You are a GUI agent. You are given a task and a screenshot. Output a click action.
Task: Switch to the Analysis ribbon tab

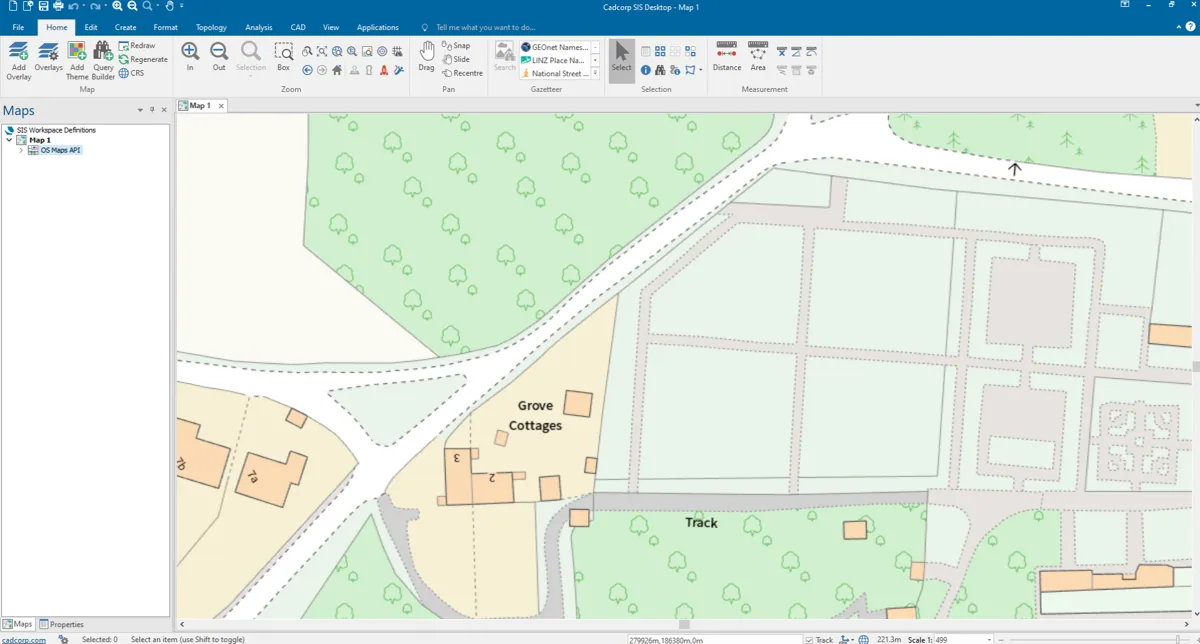pyautogui.click(x=258, y=27)
